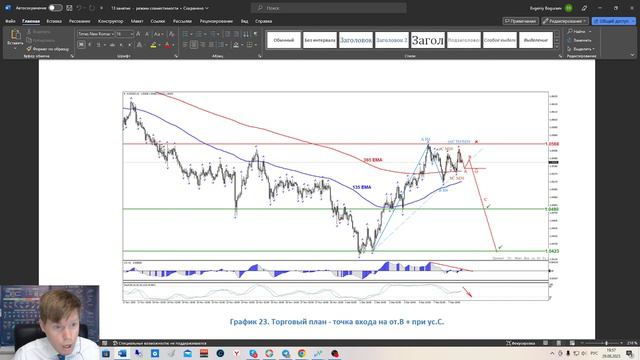Select the Заголовок 2 style
The height and width of the screenshot is (360, 640).
click(392, 40)
